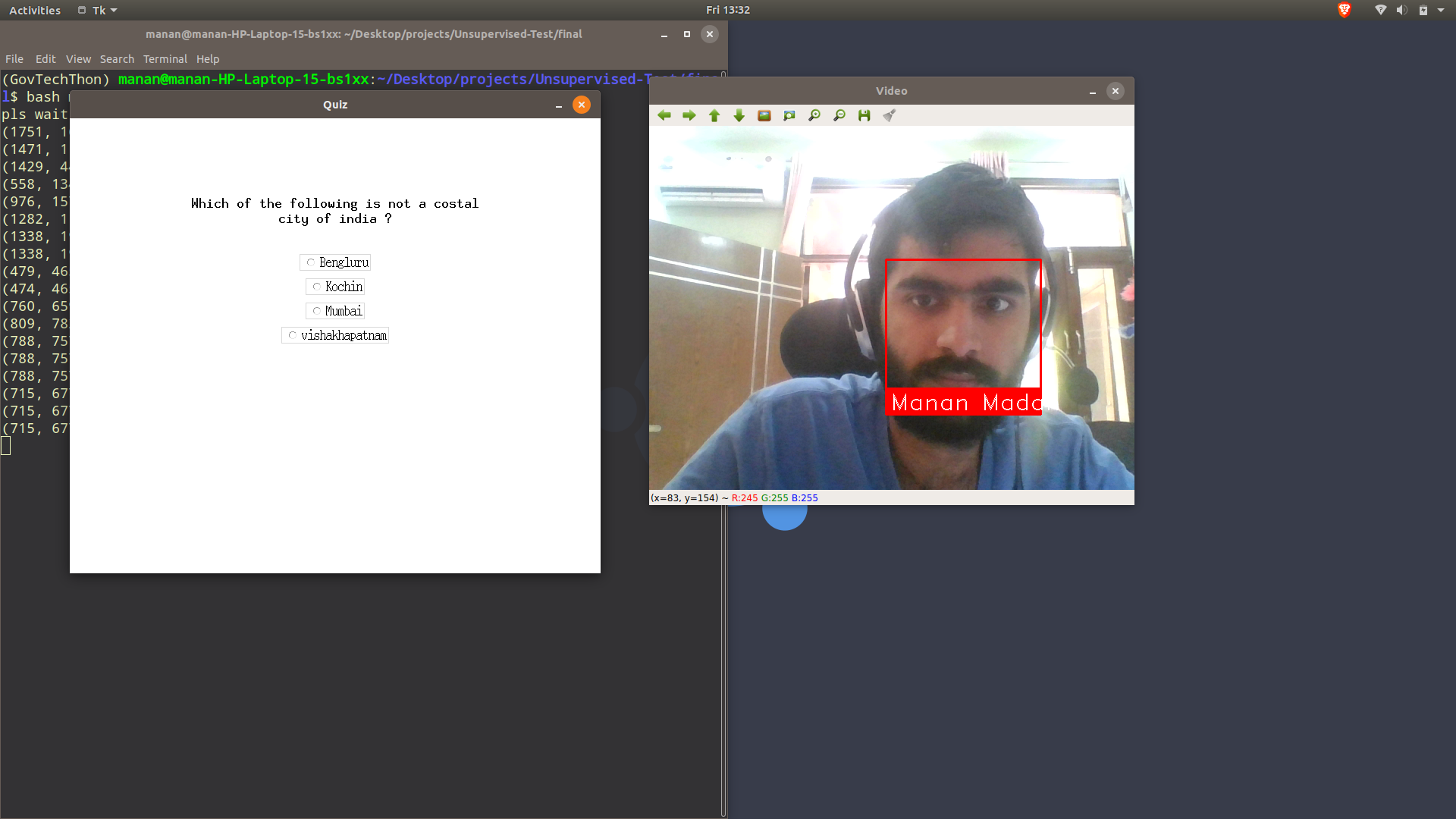The image size is (1456, 819).
Task: Select the Bengluru radio option
Action: pos(311,262)
